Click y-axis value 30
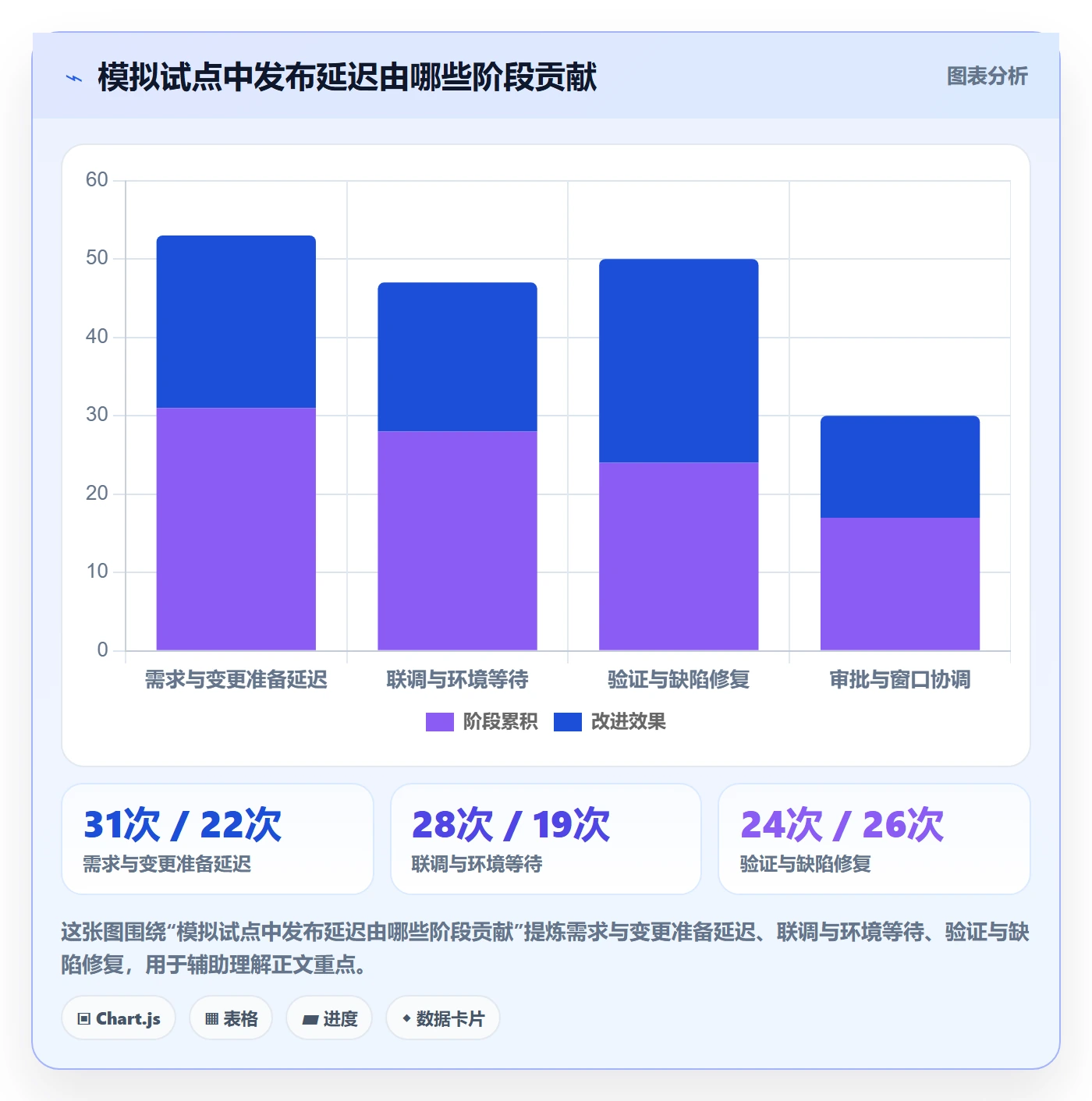1092x1101 pixels. pos(97,415)
